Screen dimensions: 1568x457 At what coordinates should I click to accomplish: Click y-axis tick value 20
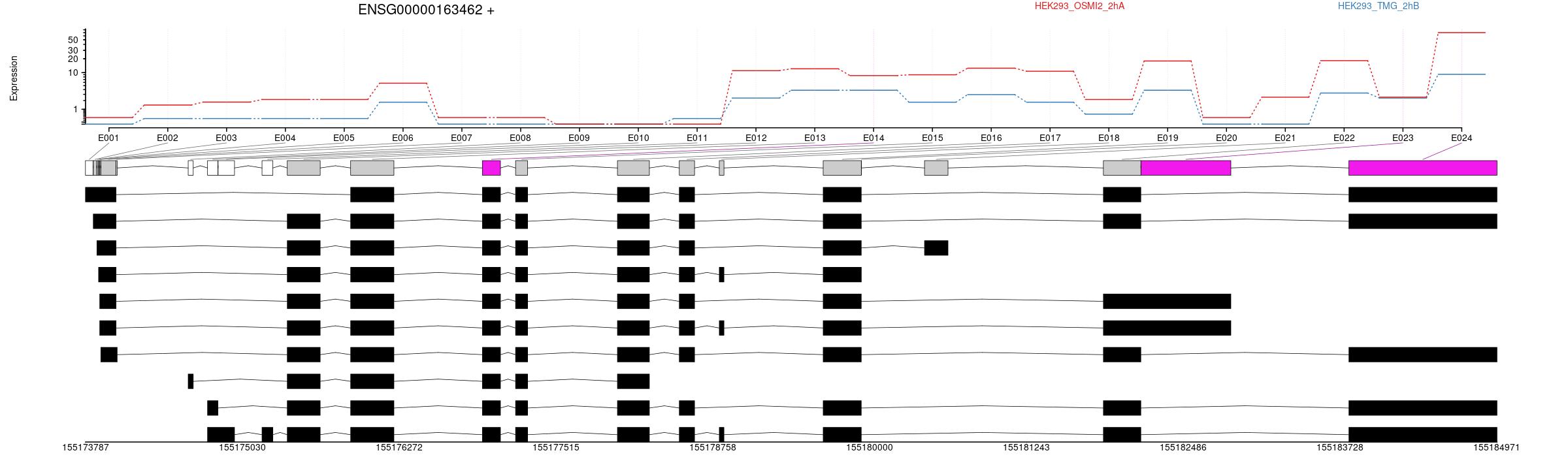coord(73,59)
